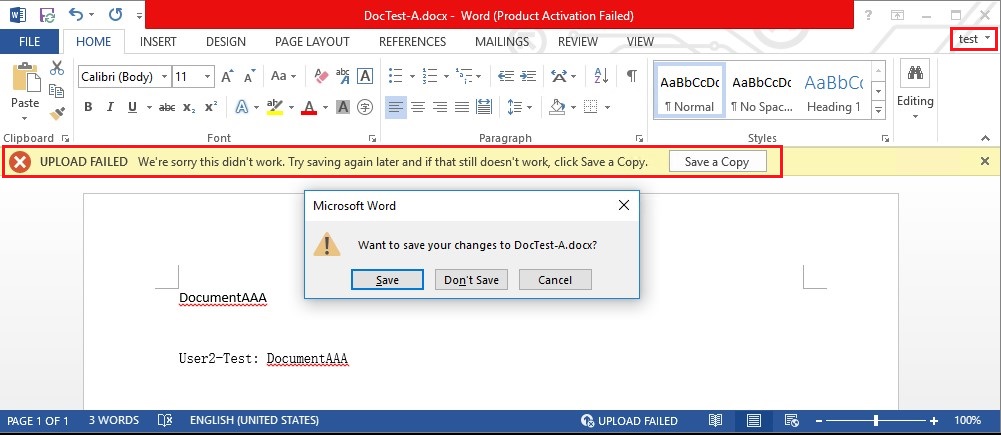Click the Sort A-Z icon
The image size is (1001, 435).
(601, 77)
